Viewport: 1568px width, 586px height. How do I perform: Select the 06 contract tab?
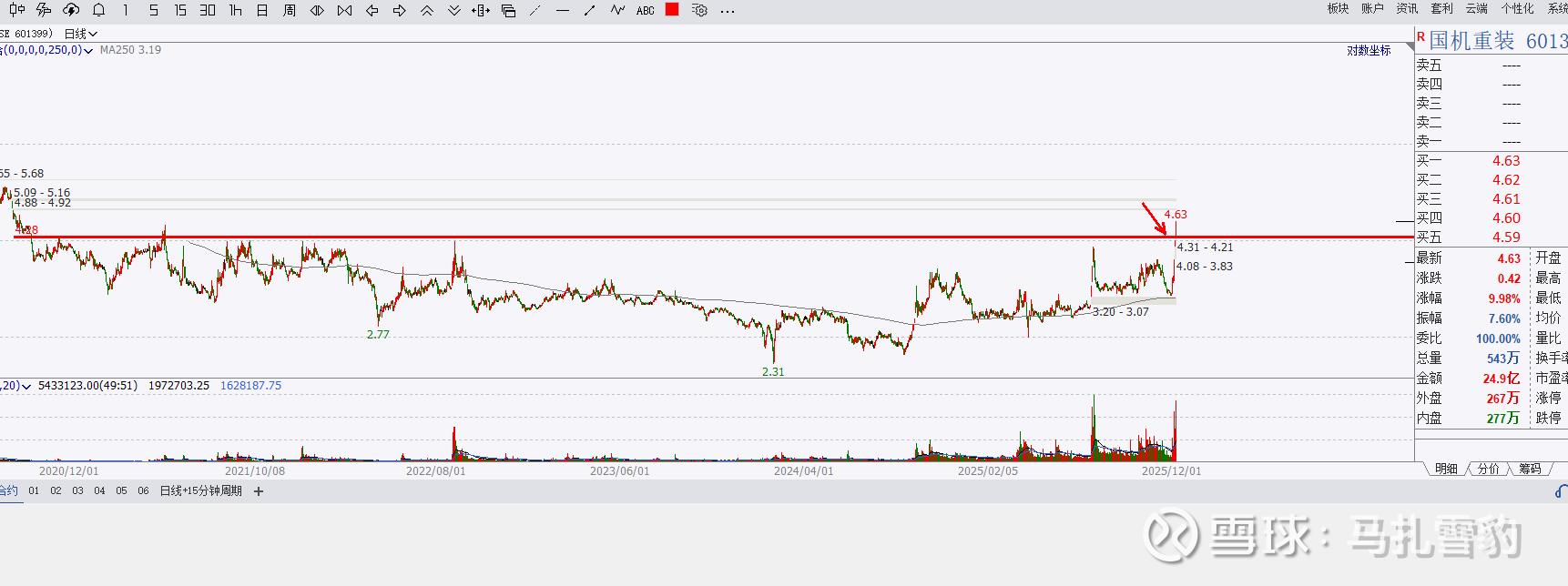(143, 490)
